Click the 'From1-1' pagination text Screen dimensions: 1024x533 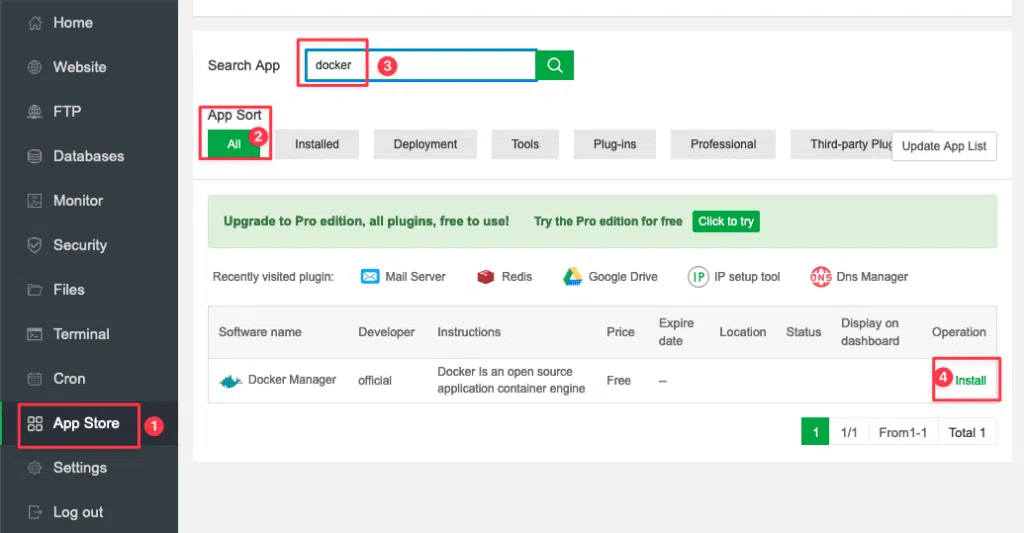903,432
